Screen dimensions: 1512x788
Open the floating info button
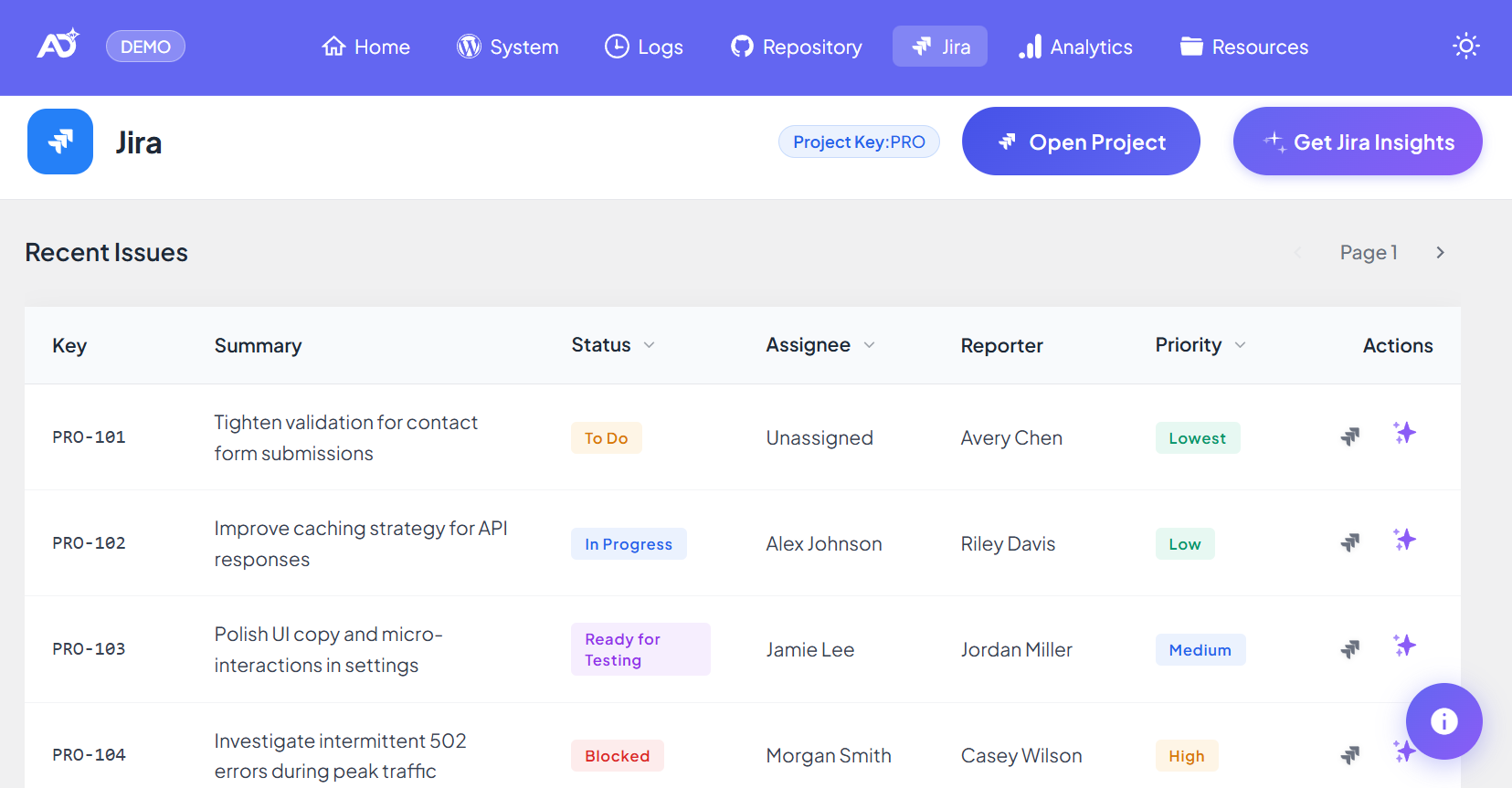(1443, 721)
